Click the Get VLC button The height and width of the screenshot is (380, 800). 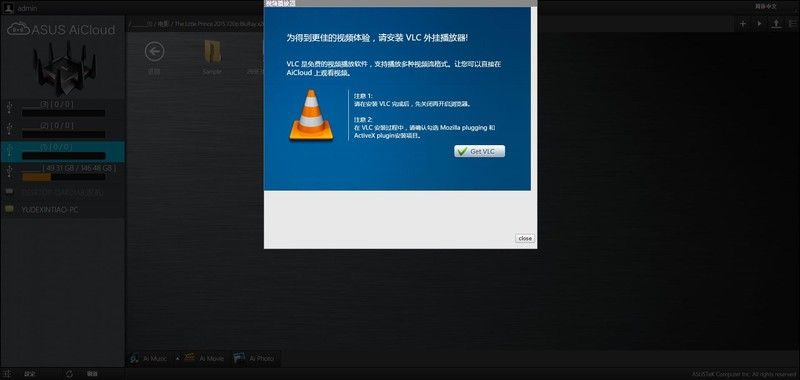pyautogui.click(x=479, y=151)
